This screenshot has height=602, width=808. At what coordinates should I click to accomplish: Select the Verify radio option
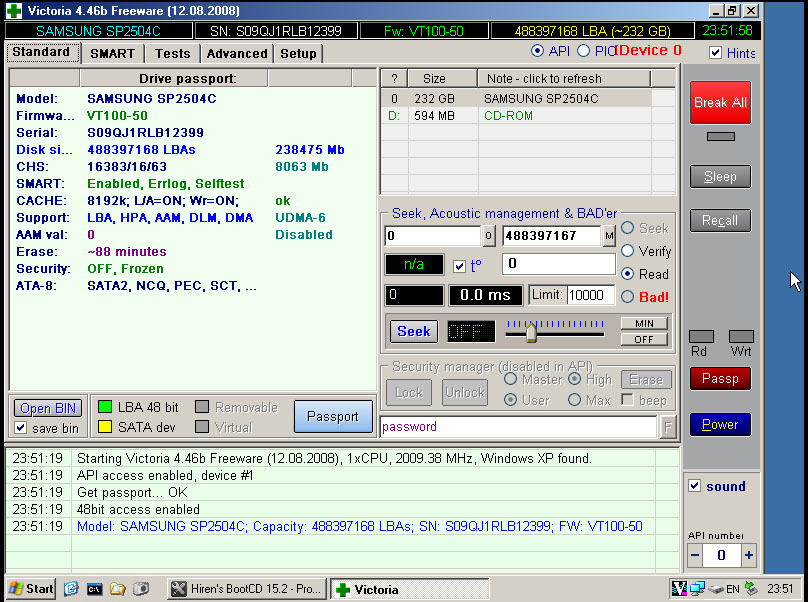pyautogui.click(x=627, y=250)
